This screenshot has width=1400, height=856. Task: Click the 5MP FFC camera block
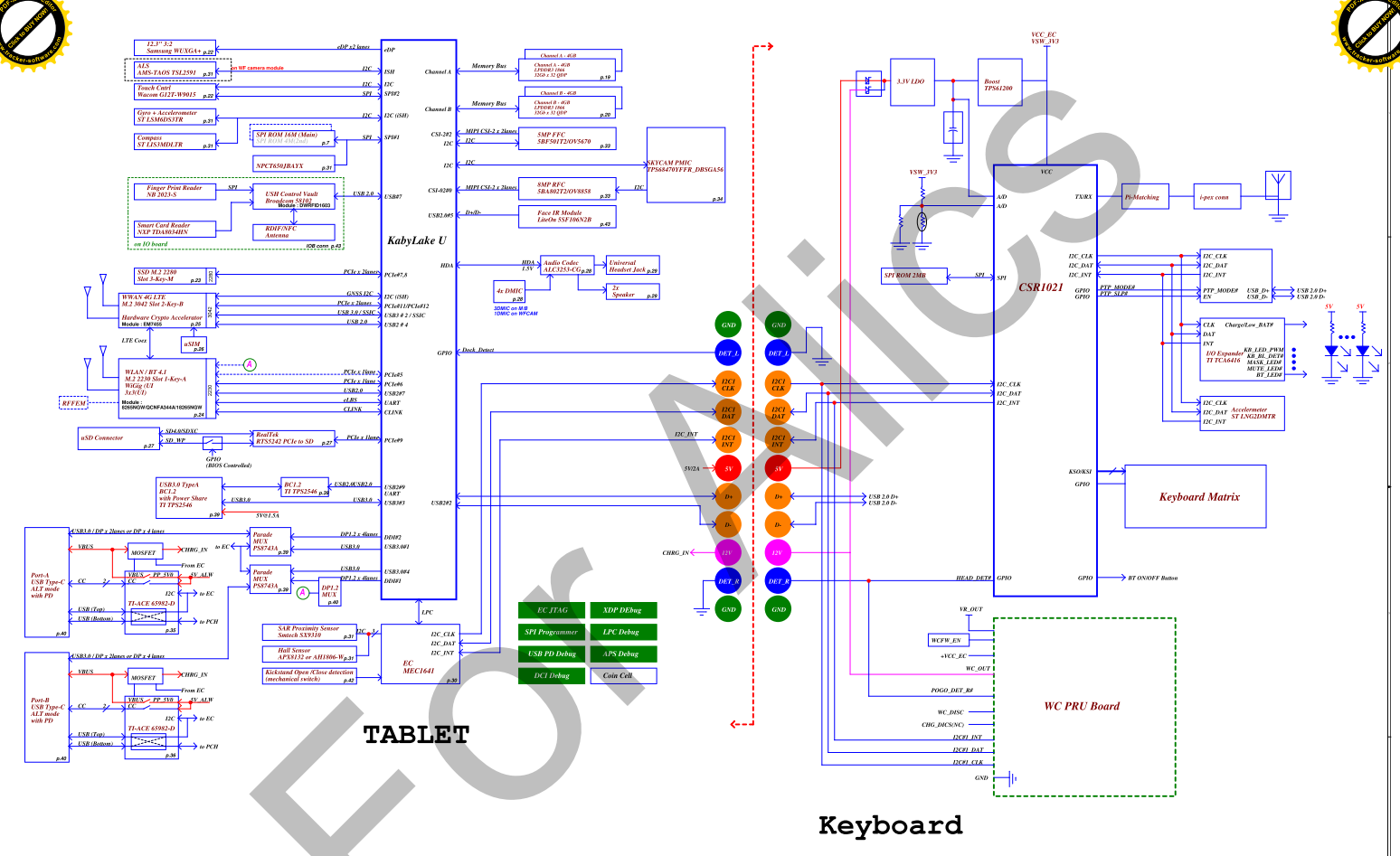pyautogui.click(x=567, y=138)
